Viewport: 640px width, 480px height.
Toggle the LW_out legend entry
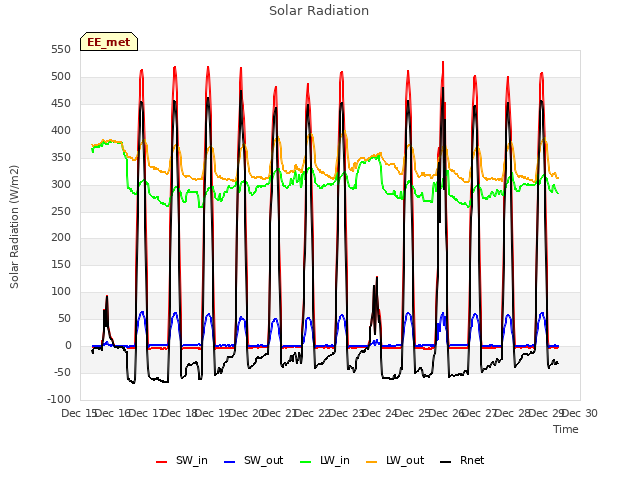pos(395,460)
